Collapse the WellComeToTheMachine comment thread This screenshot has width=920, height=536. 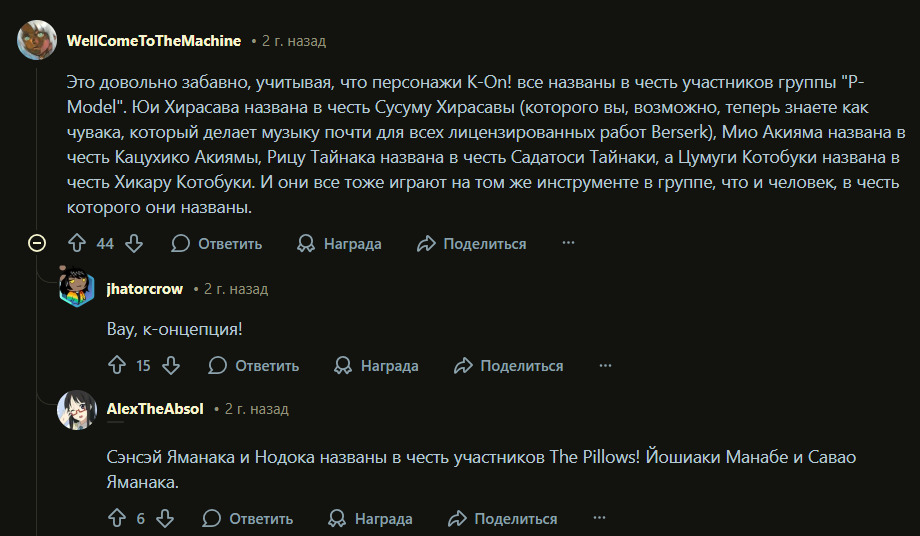point(37,243)
